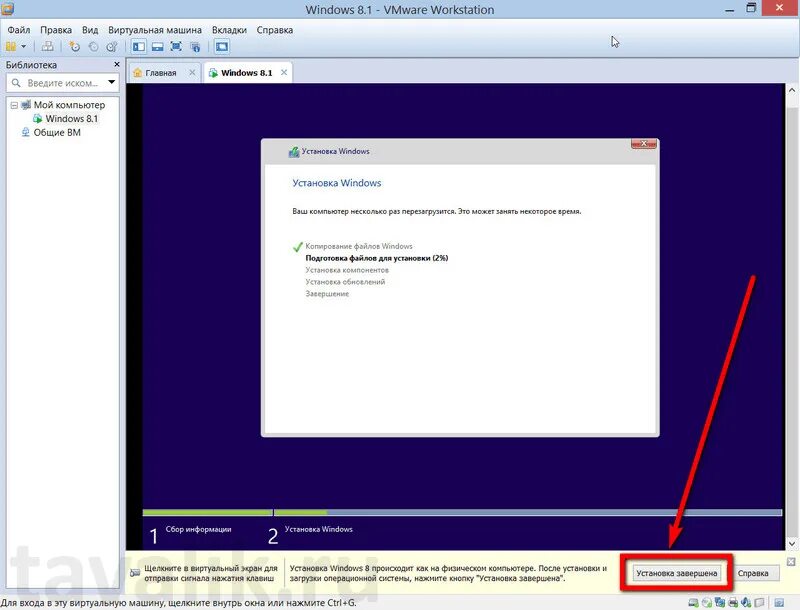The image size is (800, 610).
Task: Click the keyboard icon in info bar
Action: [x=135, y=573]
